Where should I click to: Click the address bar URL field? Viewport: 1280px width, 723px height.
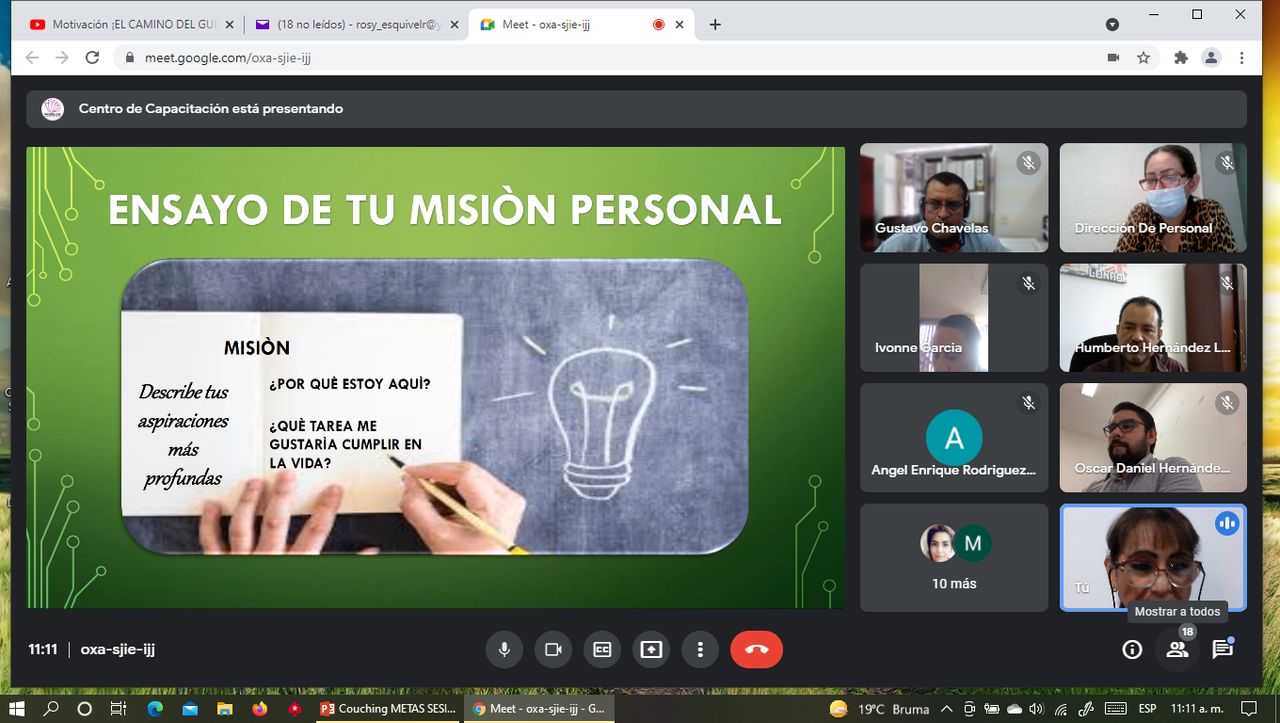[635, 58]
